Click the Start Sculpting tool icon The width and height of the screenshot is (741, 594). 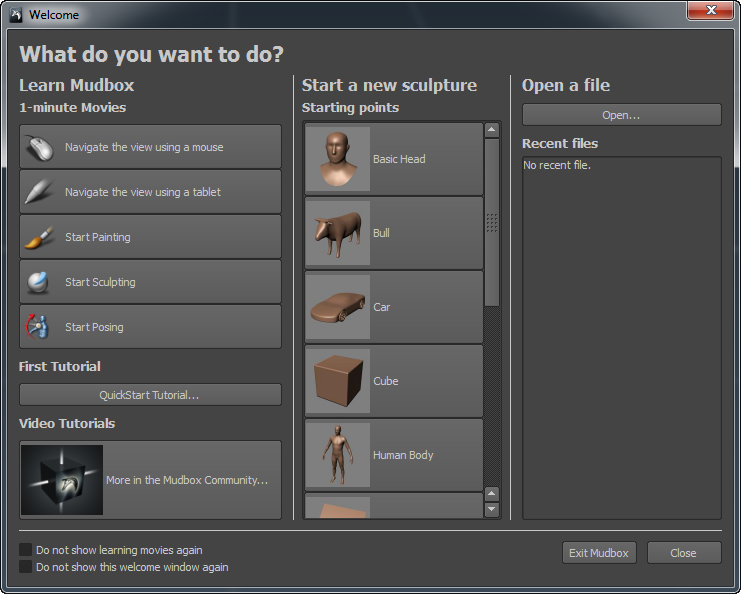point(38,282)
